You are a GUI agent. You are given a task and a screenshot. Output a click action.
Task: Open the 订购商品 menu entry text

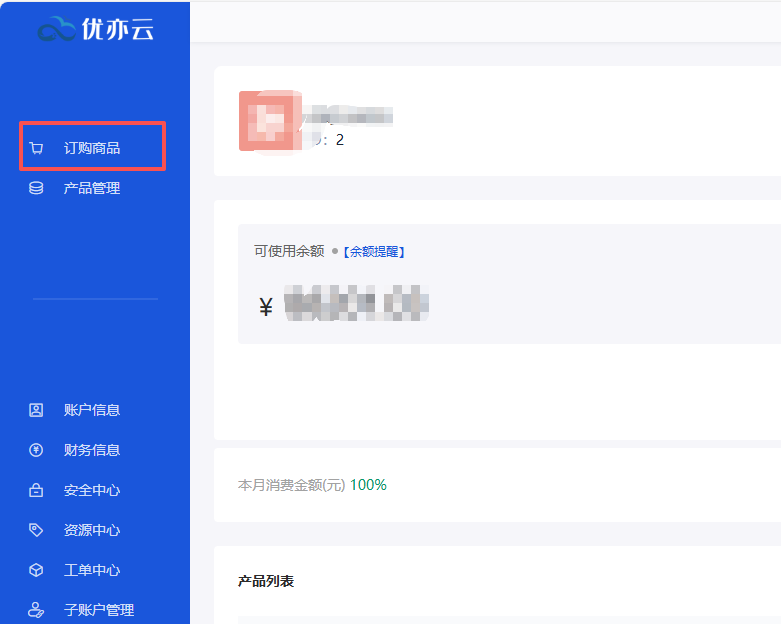(x=92, y=148)
